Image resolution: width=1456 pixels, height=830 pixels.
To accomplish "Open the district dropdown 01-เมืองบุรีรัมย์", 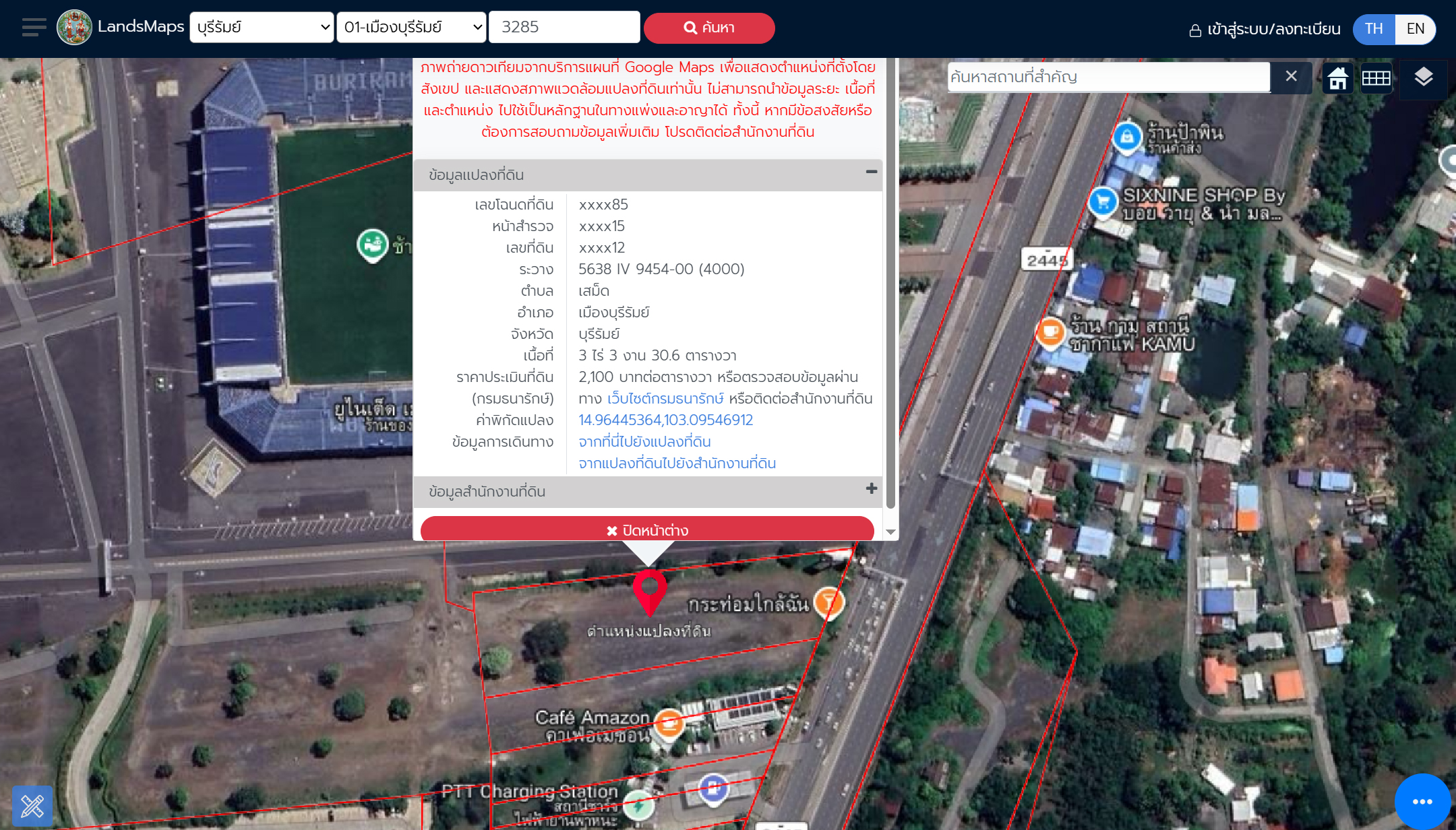I will 411,28.
